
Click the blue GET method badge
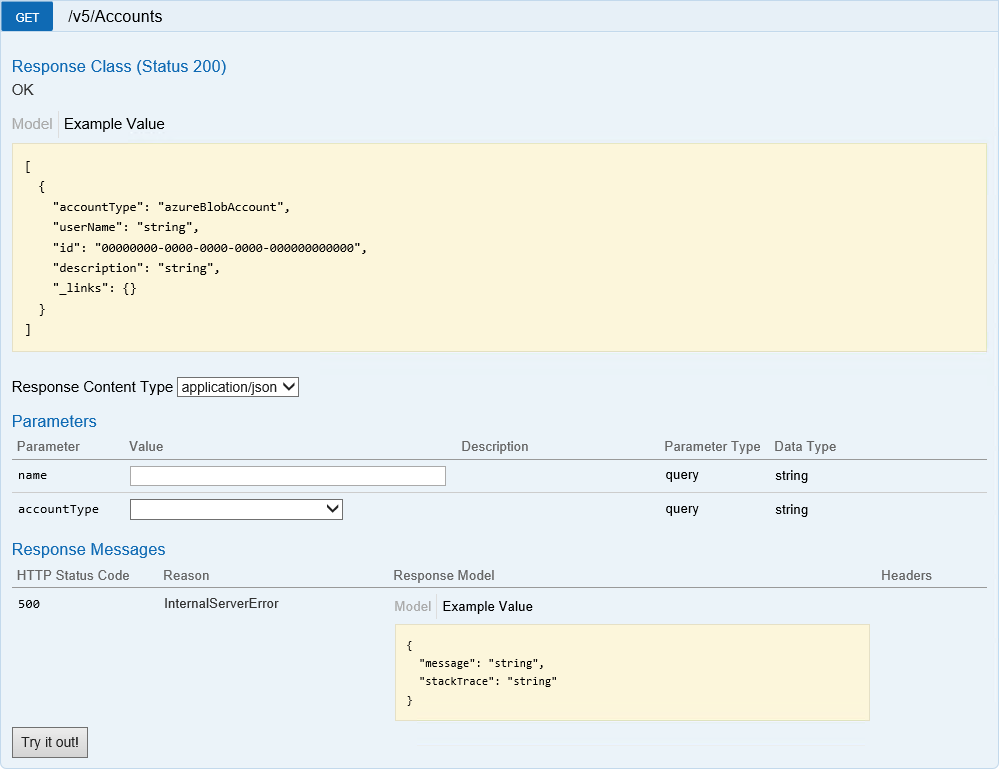[x=27, y=17]
